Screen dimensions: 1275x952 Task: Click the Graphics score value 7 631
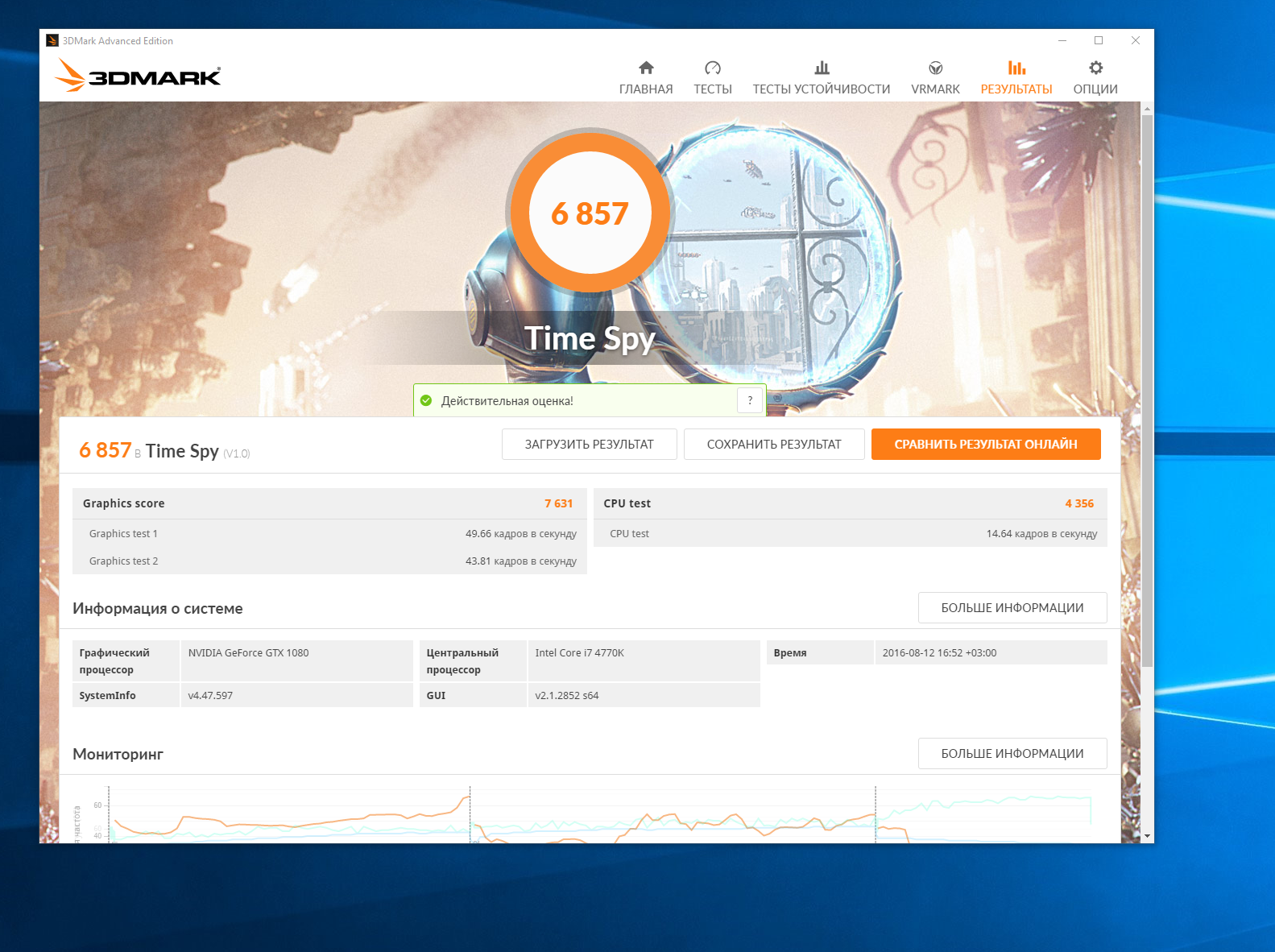tap(558, 503)
